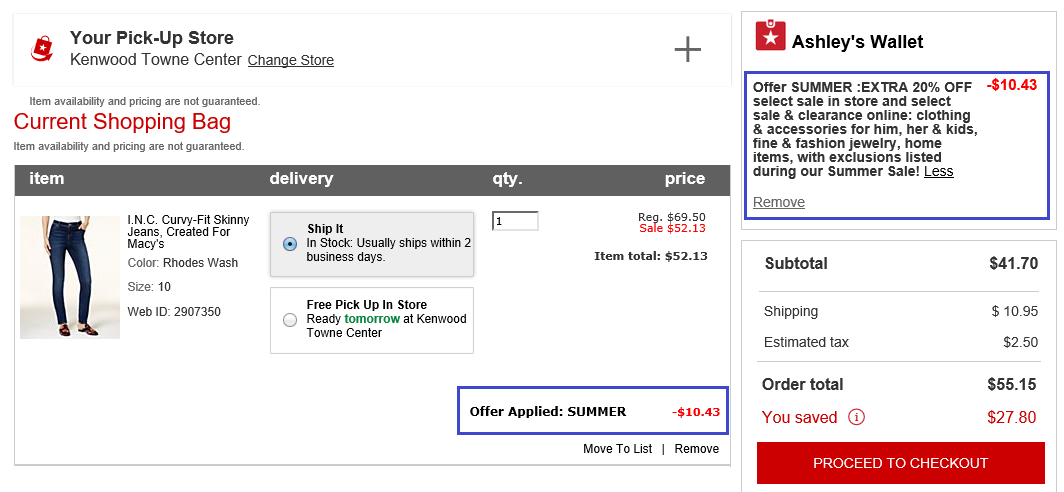This screenshot has width=1064, height=492.
Task: Click the Color: Rhodes Wash text
Action: pos(183,263)
